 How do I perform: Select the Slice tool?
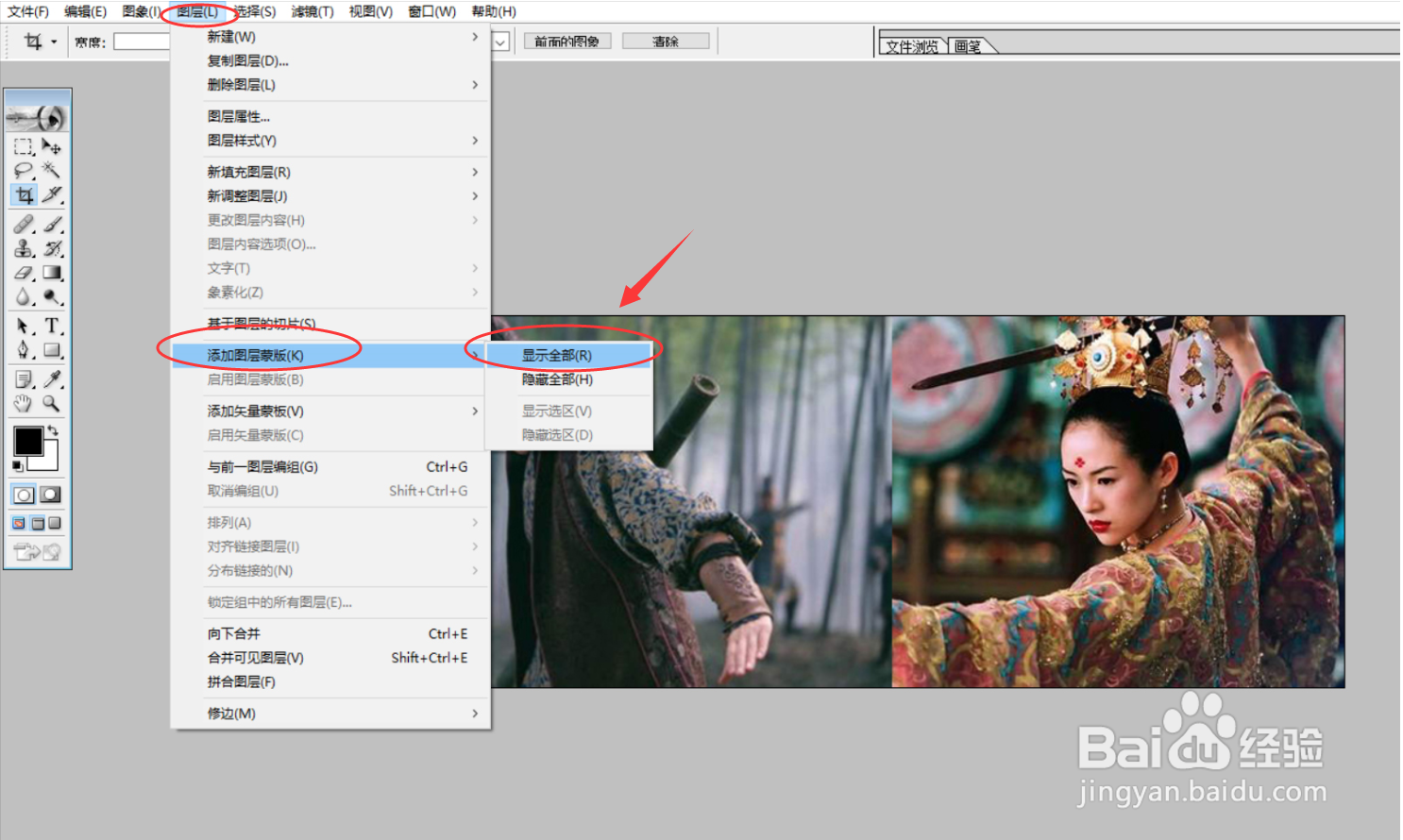point(52,195)
